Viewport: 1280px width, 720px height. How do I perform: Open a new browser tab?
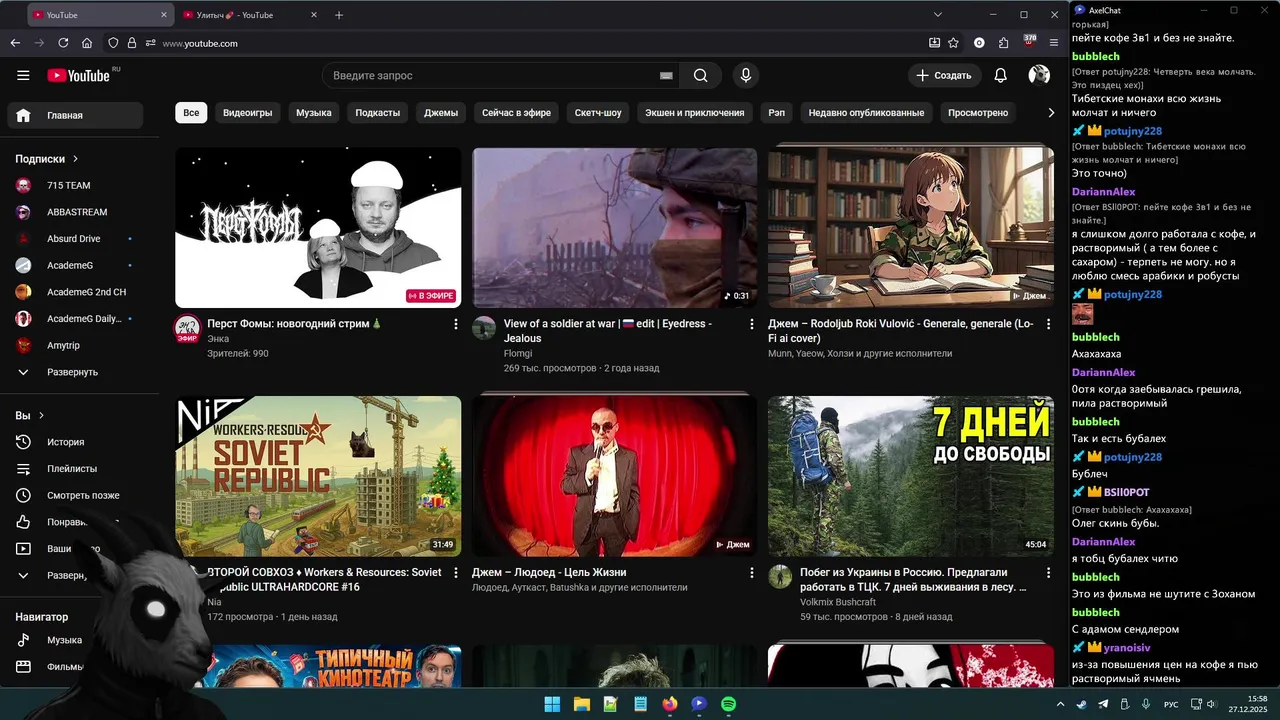click(339, 15)
